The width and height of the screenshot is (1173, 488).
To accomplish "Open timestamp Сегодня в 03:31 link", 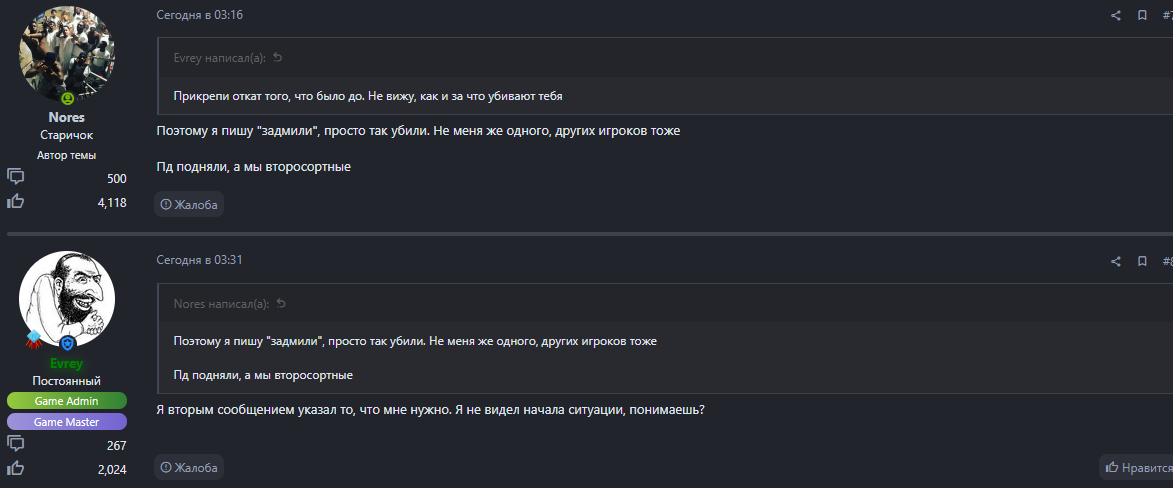I will pos(200,260).
